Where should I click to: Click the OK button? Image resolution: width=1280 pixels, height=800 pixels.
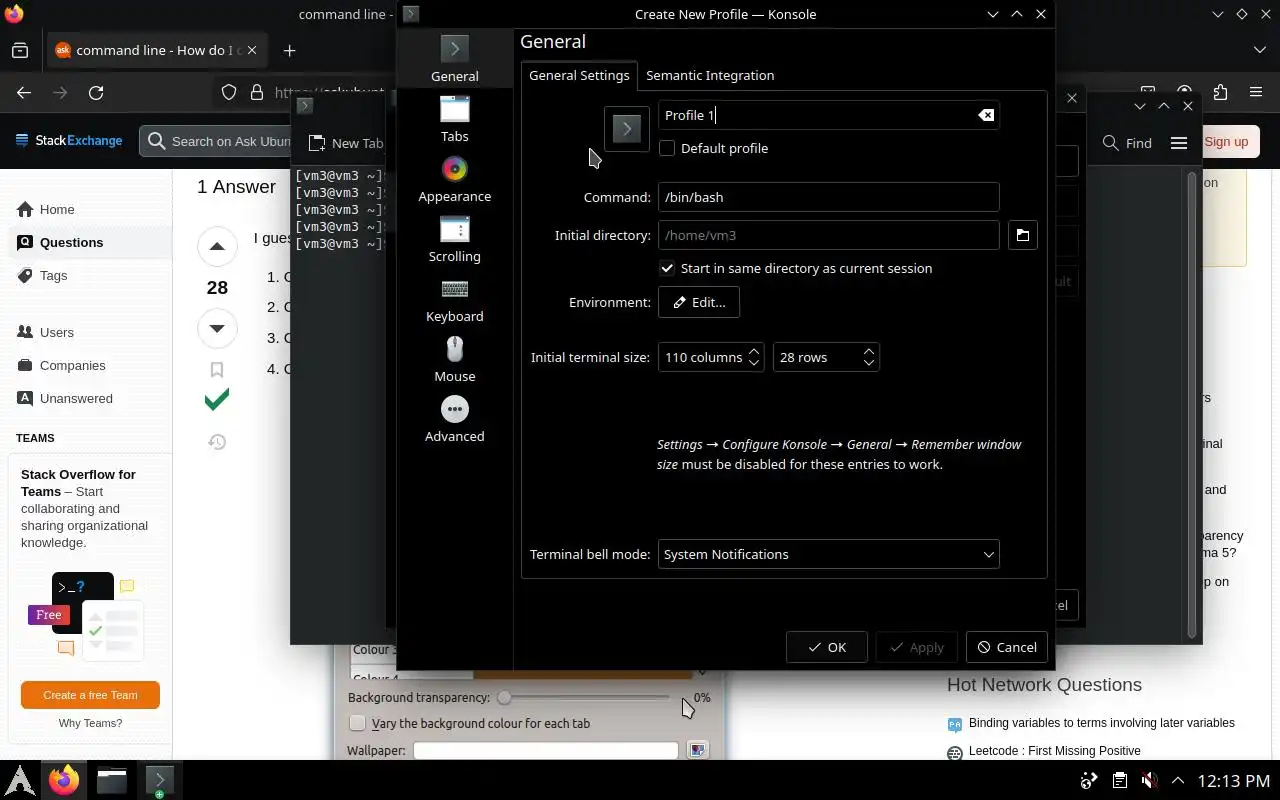point(827,647)
